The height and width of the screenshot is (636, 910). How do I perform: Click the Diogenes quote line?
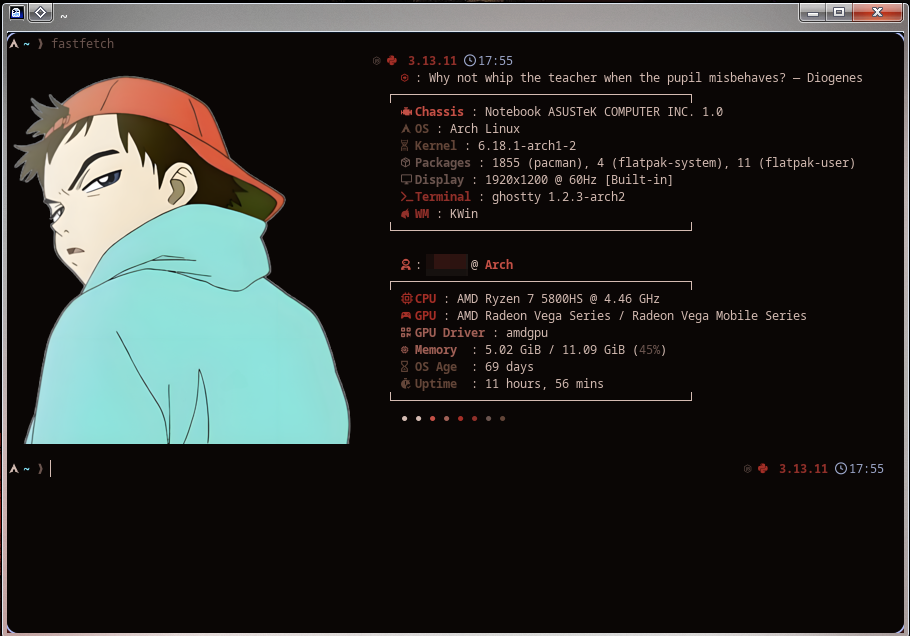point(645,78)
